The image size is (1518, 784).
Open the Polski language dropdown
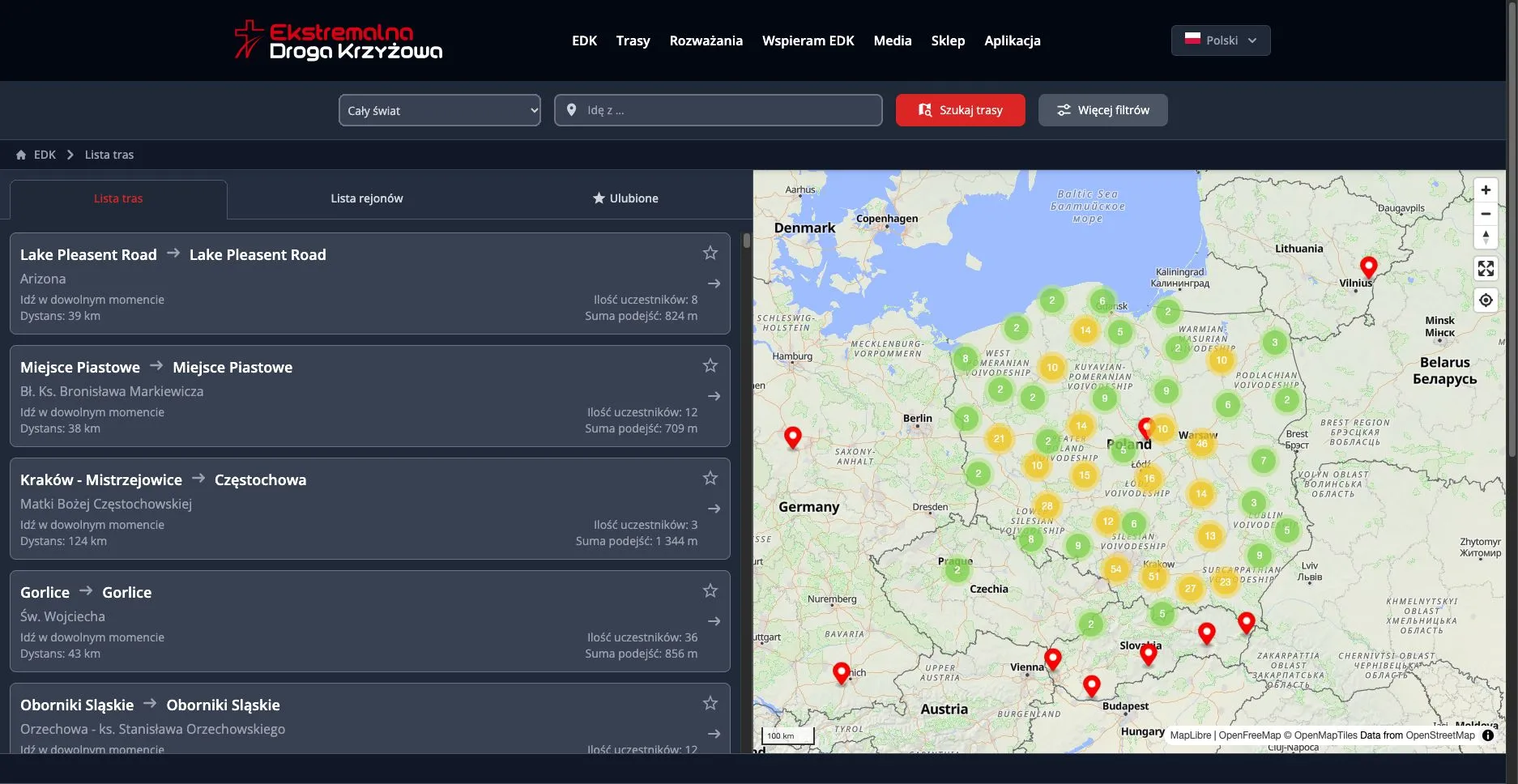(x=1221, y=40)
